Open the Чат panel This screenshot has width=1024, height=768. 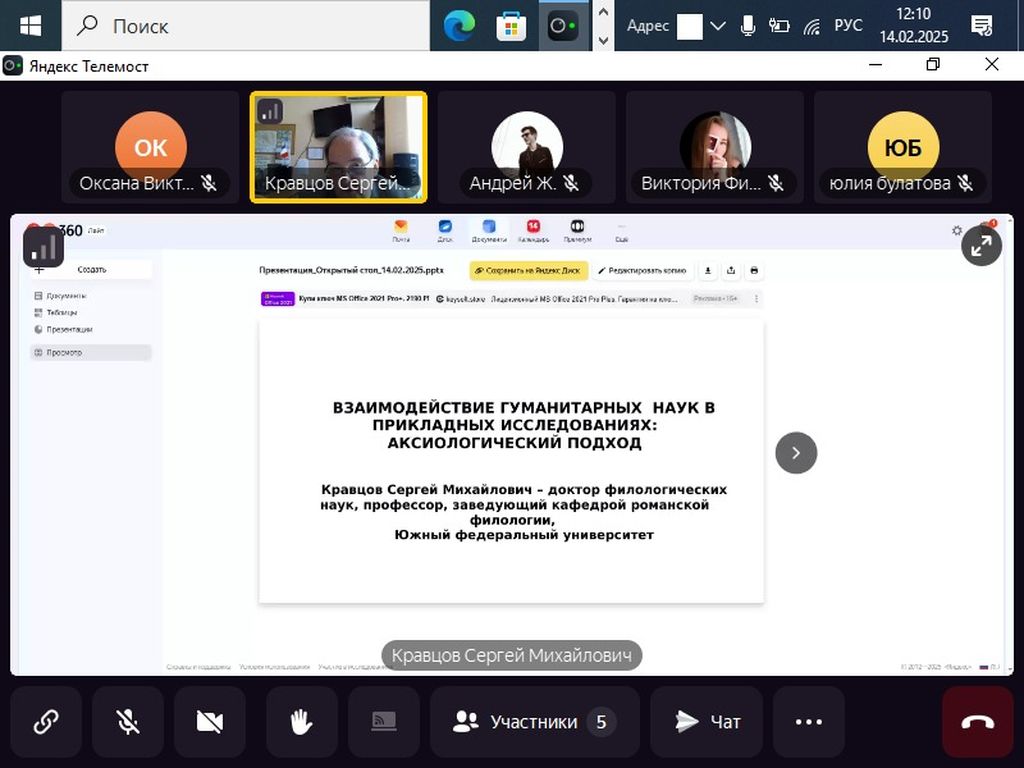pos(707,722)
